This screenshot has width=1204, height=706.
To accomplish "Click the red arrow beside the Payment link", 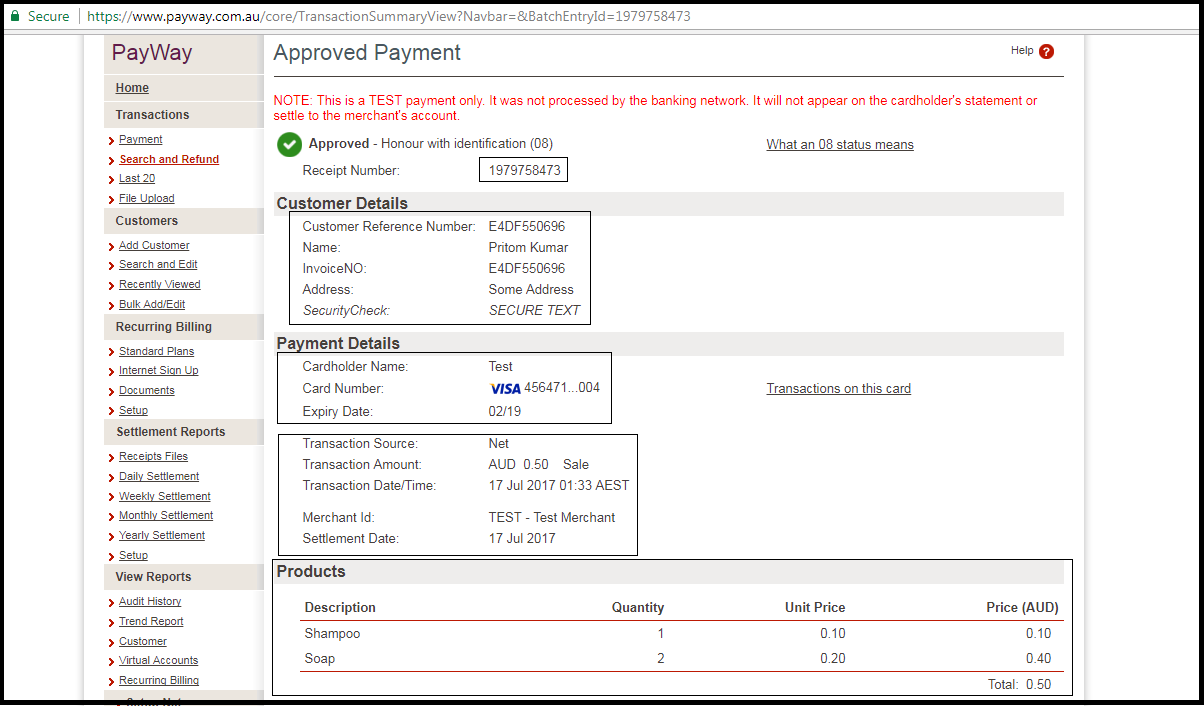I will point(111,139).
